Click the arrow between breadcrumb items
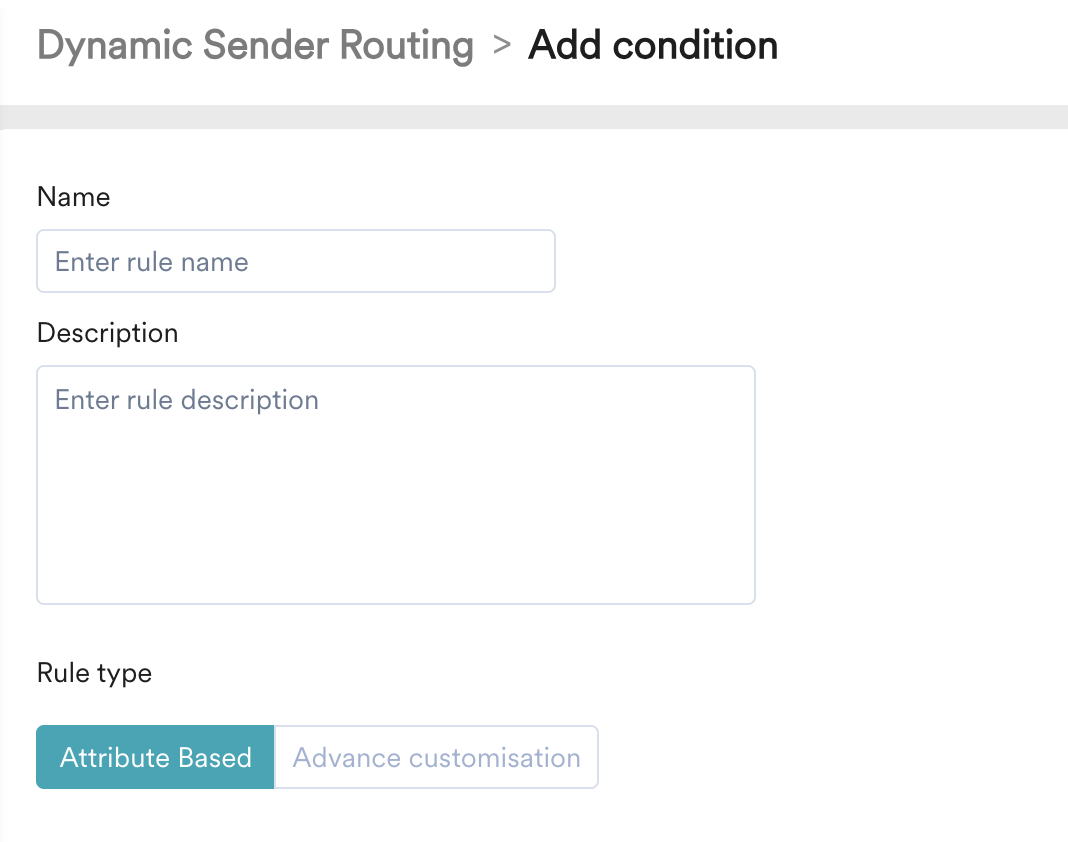This screenshot has width=1068, height=842. (x=502, y=45)
